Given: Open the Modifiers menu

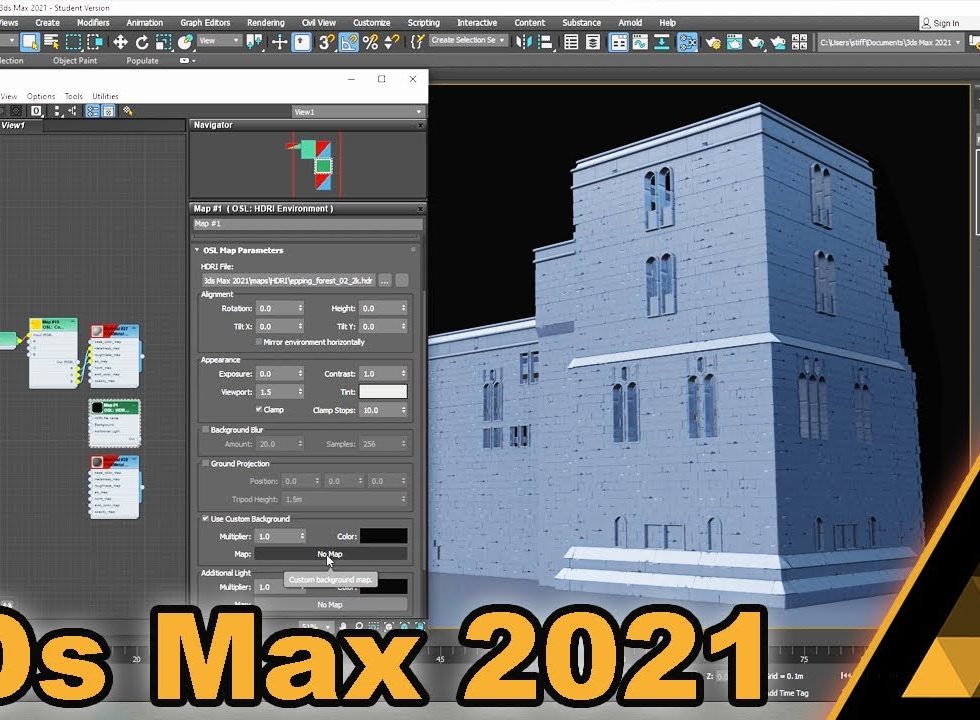Looking at the screenshot, I should (93, 22).
